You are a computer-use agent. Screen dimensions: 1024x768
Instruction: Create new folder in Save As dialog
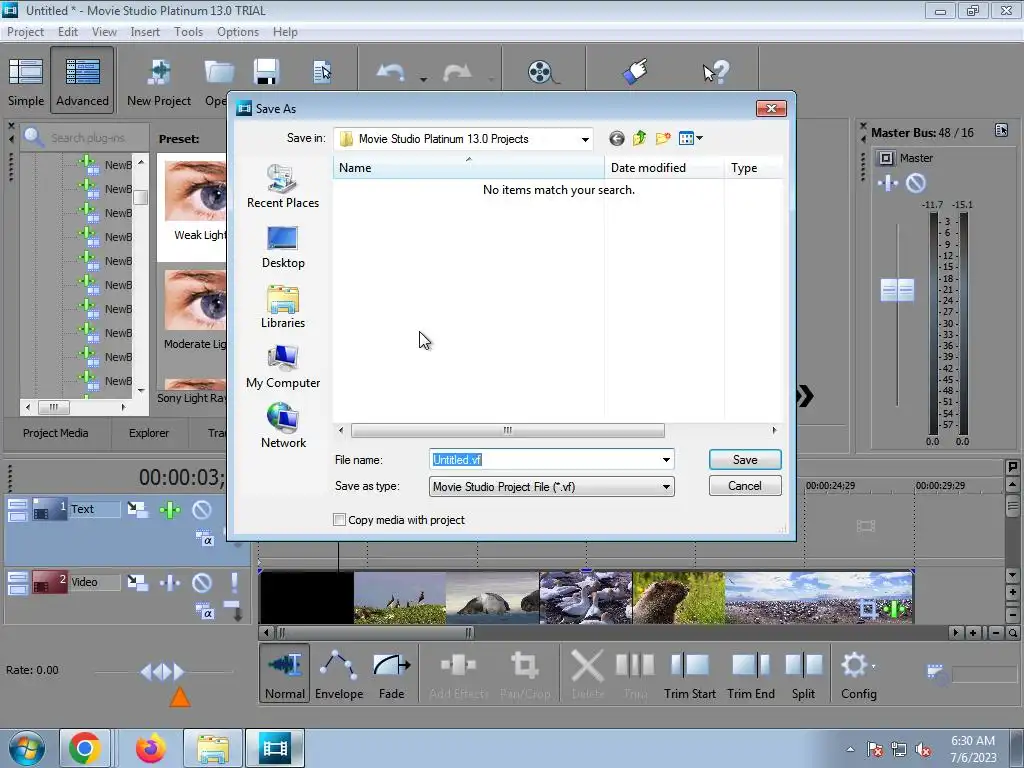click(x=663, y=138)
